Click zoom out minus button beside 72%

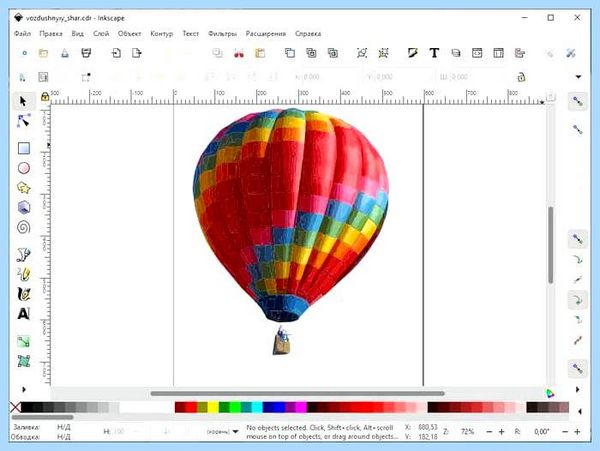(489, 432)
